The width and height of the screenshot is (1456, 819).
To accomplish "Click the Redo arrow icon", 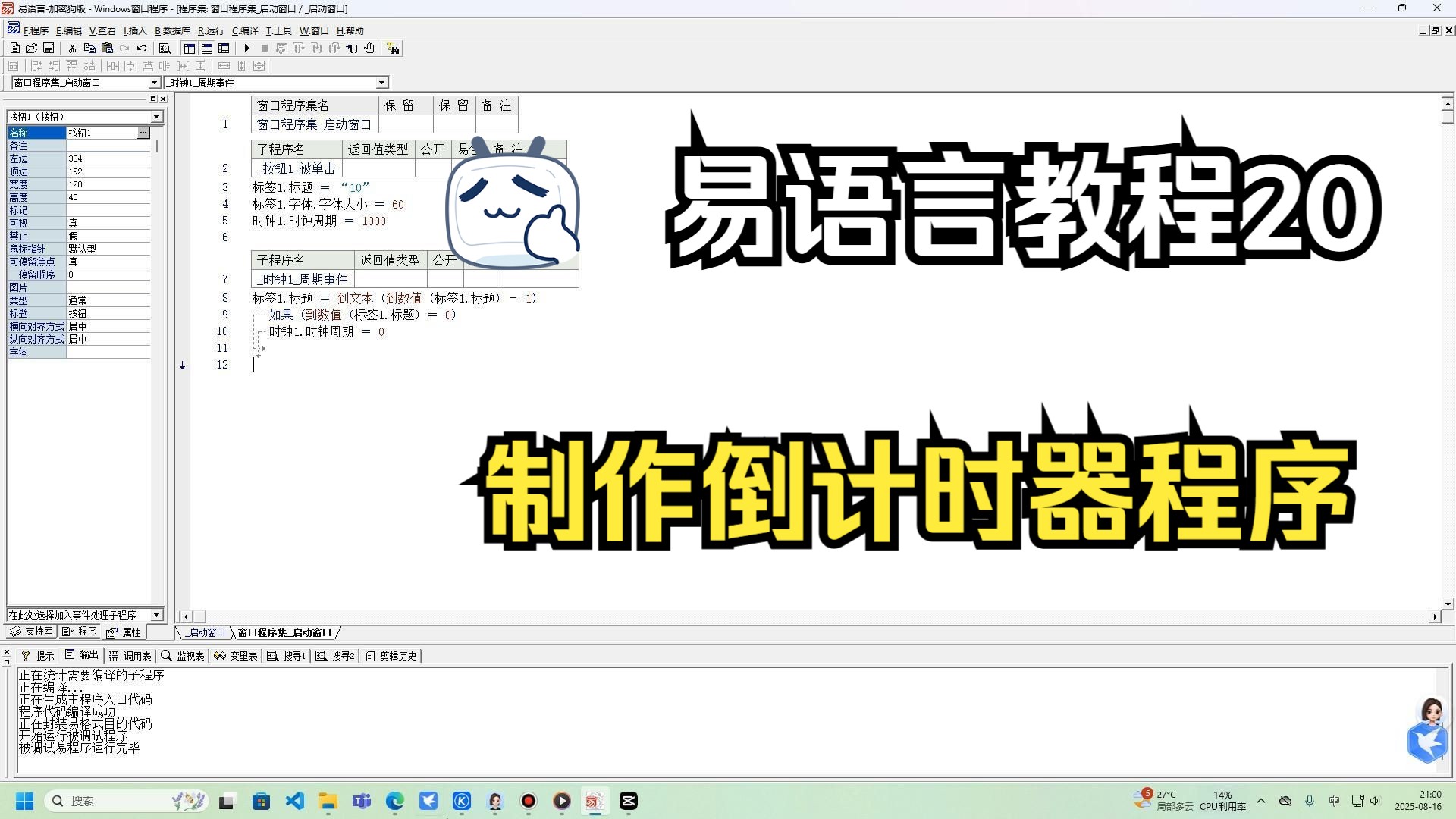I will click(124, 49).
